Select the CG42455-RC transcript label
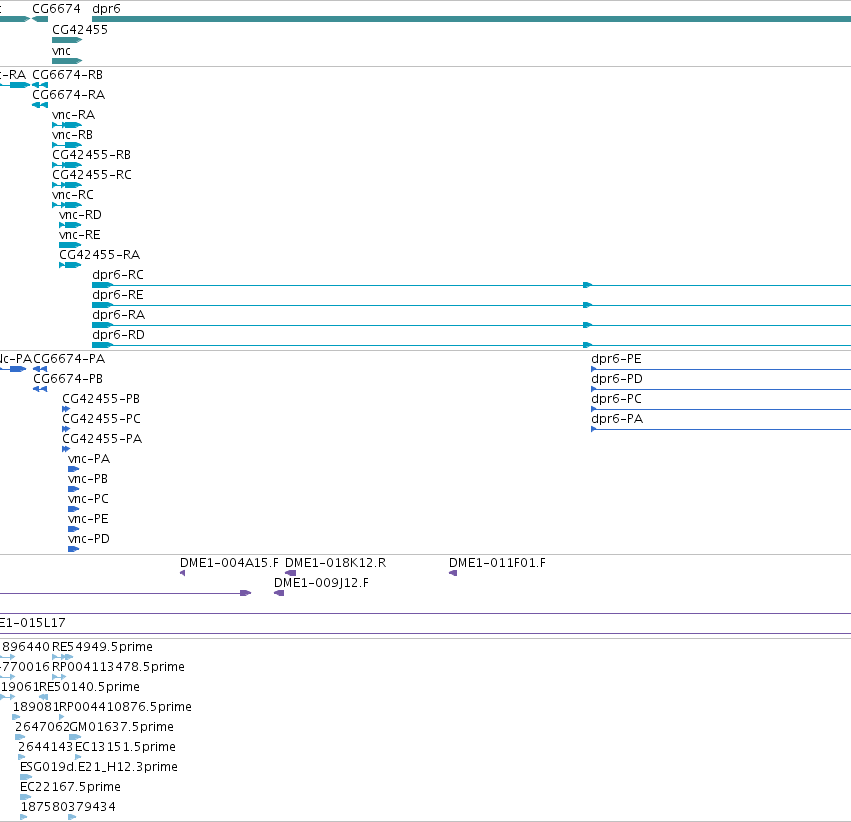851x822 pixels. pos(92,175)
